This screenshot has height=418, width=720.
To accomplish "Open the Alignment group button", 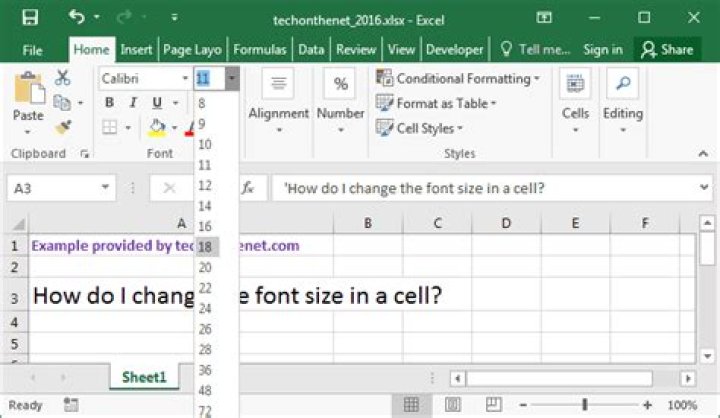I will [x=278, y=101].
